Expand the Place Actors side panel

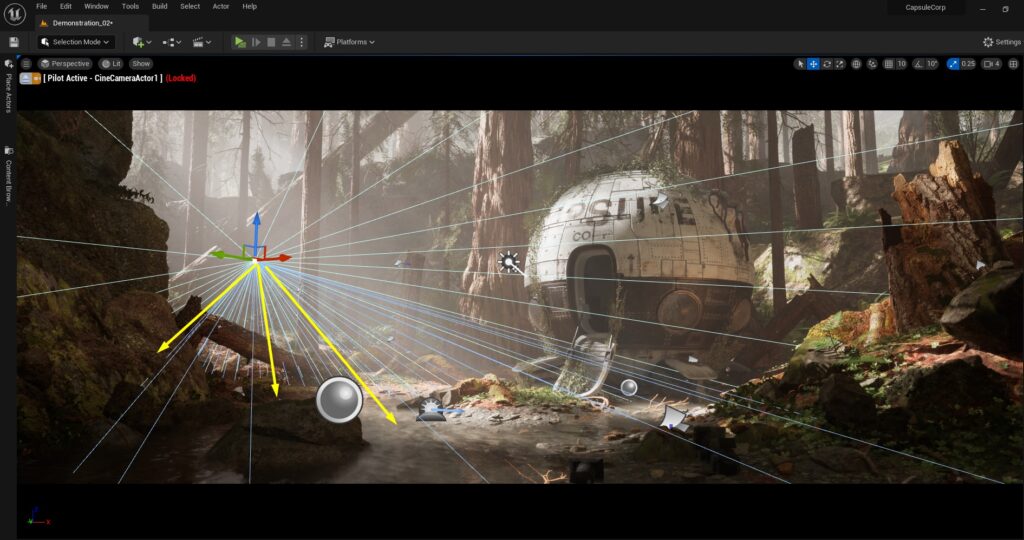coord(8,87)
